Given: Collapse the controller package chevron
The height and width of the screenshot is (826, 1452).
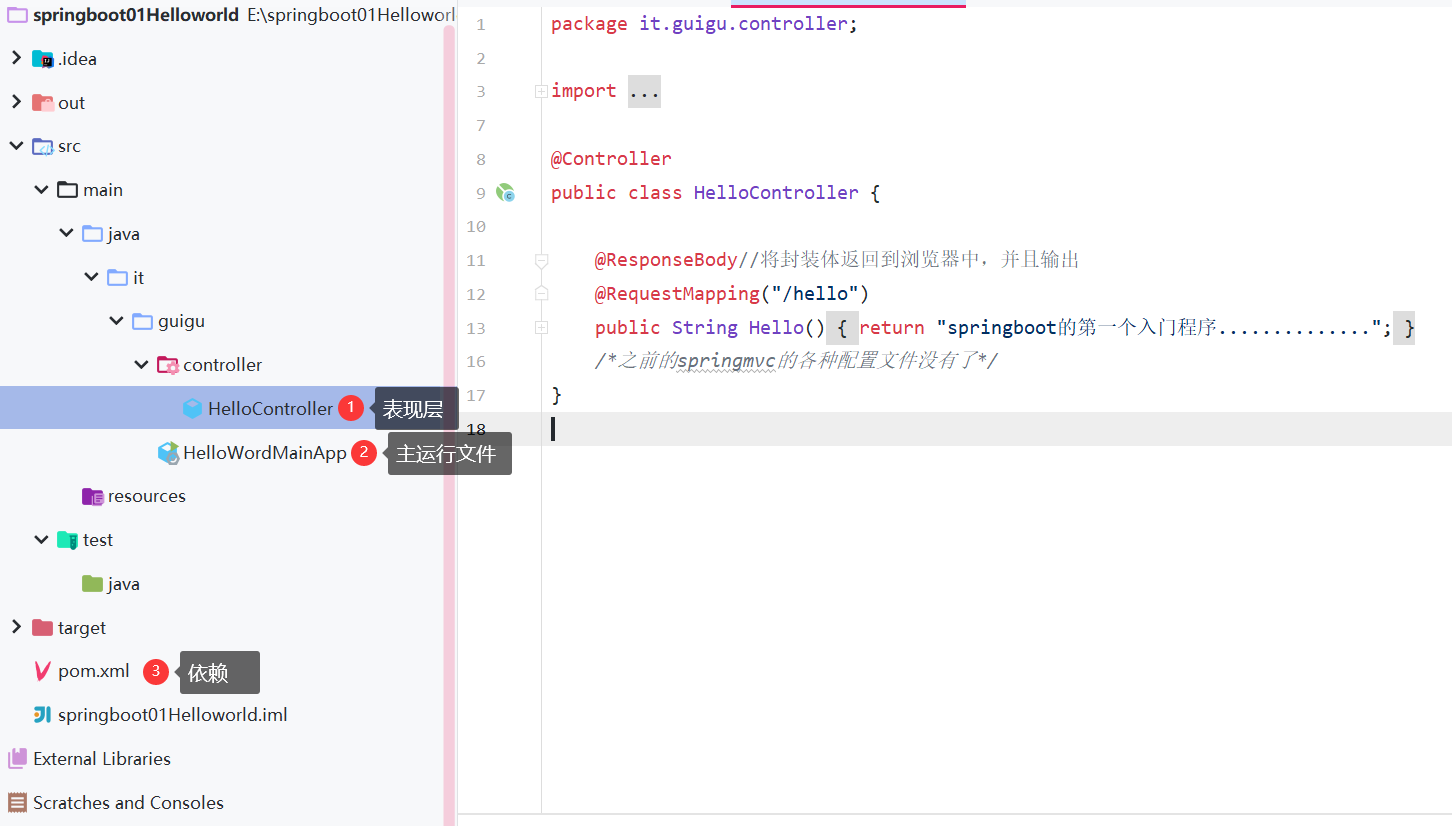Looking at the screenshot, I should (141, 365).
